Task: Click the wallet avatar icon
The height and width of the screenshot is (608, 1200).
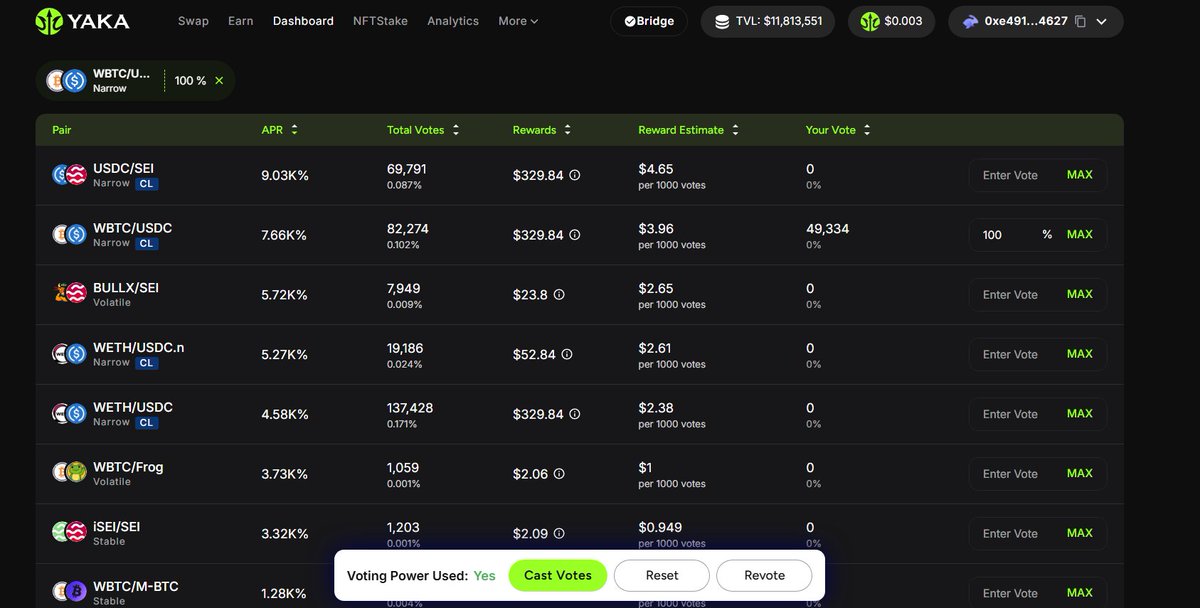Action: coord(970,21)
